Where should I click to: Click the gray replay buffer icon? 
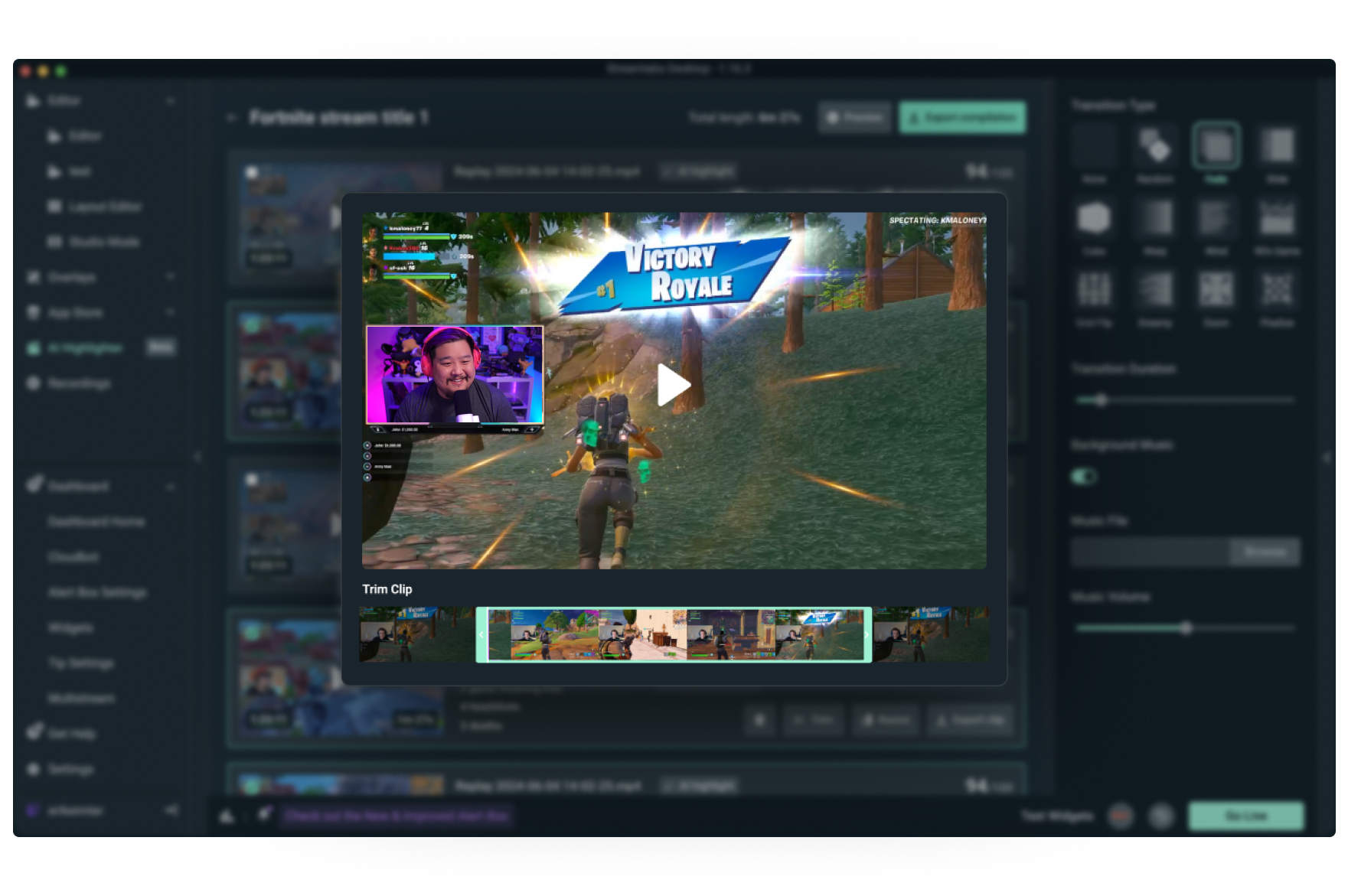[x=1161, y=816]
